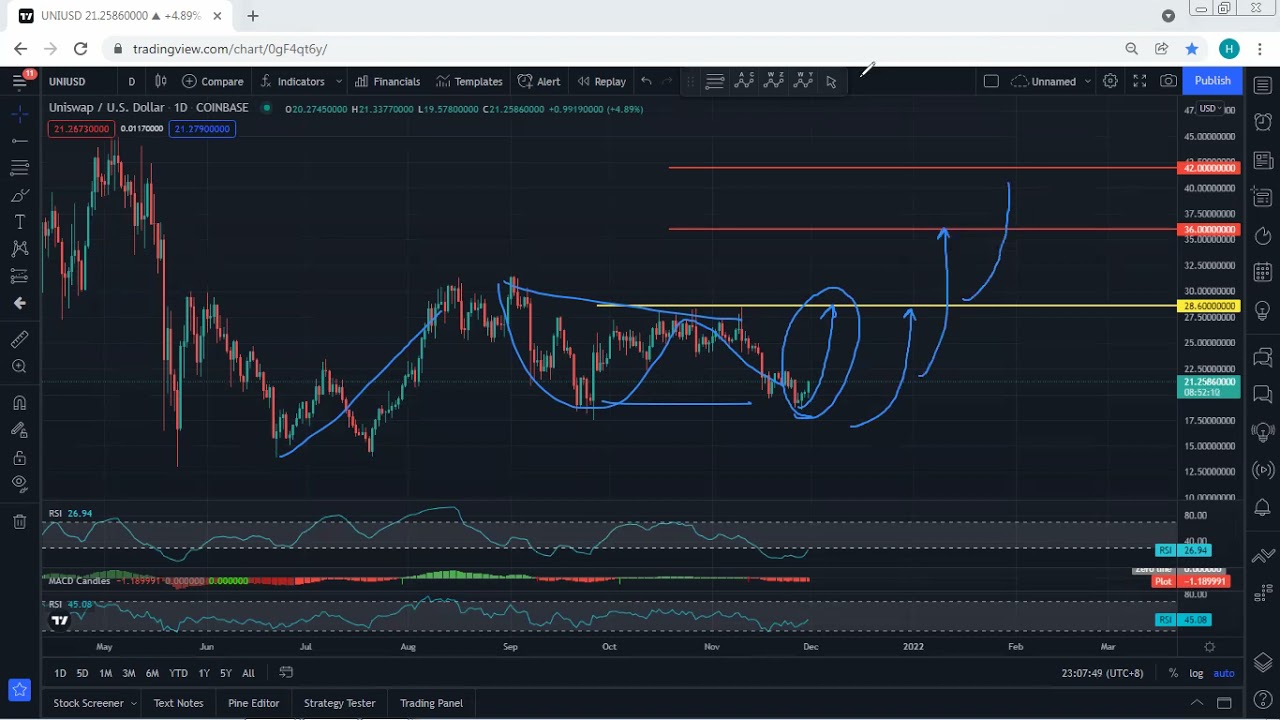1280x720 pixels.
Task: Toggle hide all drawings eye icon
Action: coord(19,484)
